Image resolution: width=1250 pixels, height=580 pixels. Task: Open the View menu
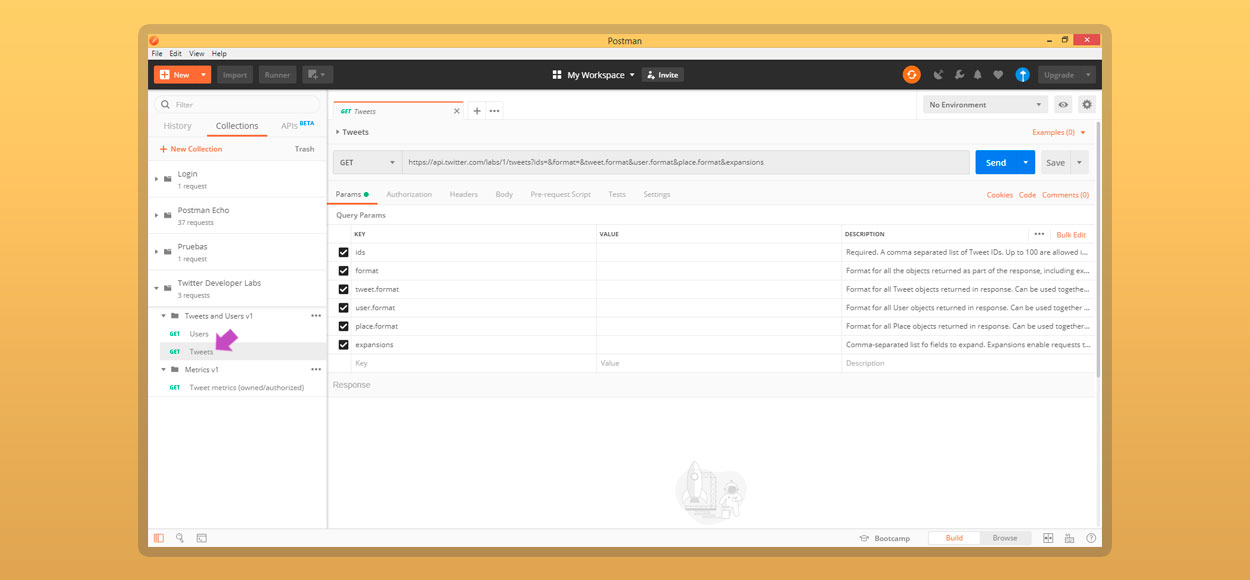[197, 53]
